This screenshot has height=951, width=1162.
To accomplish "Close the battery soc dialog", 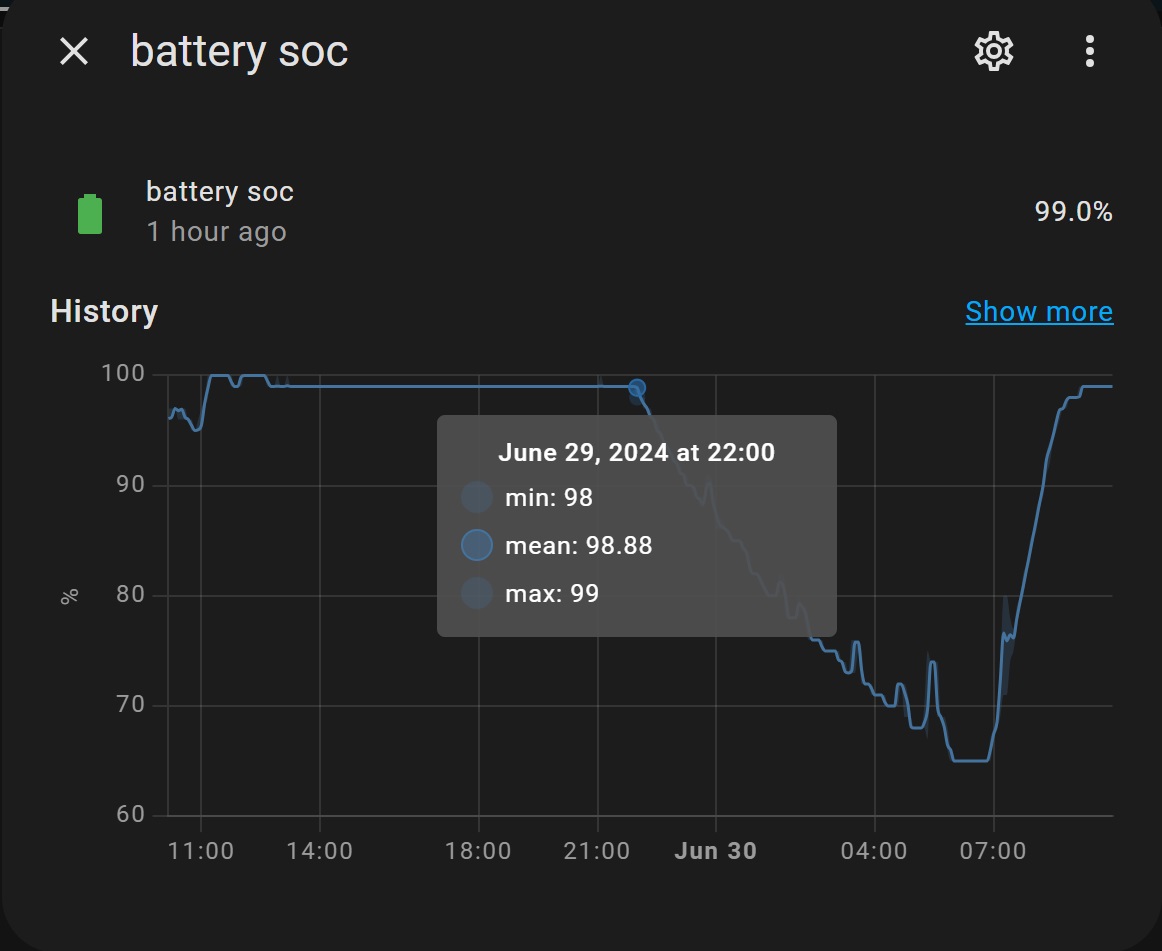I will pos(73,52).
